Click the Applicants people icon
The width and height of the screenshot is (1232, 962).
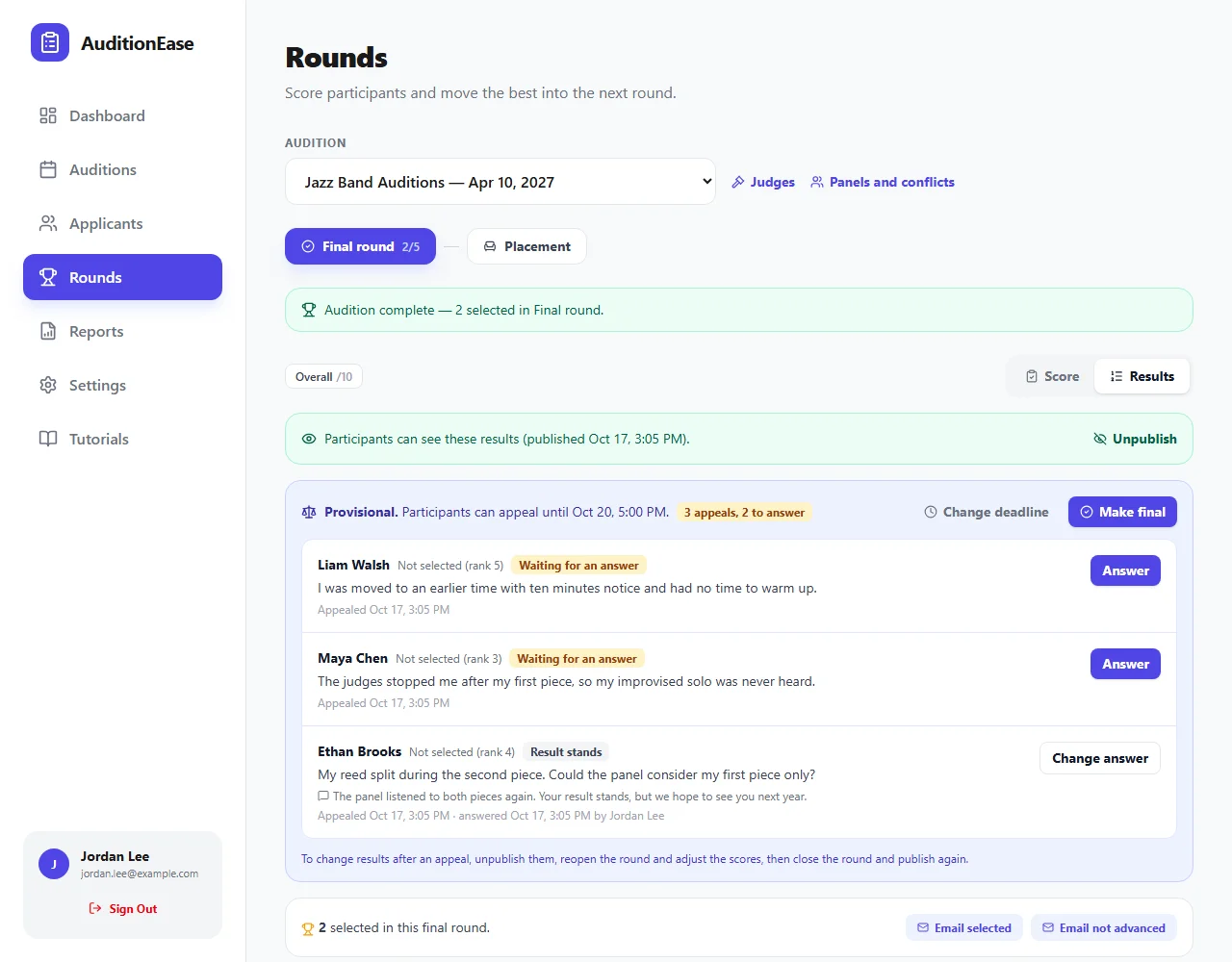point(48,223)
